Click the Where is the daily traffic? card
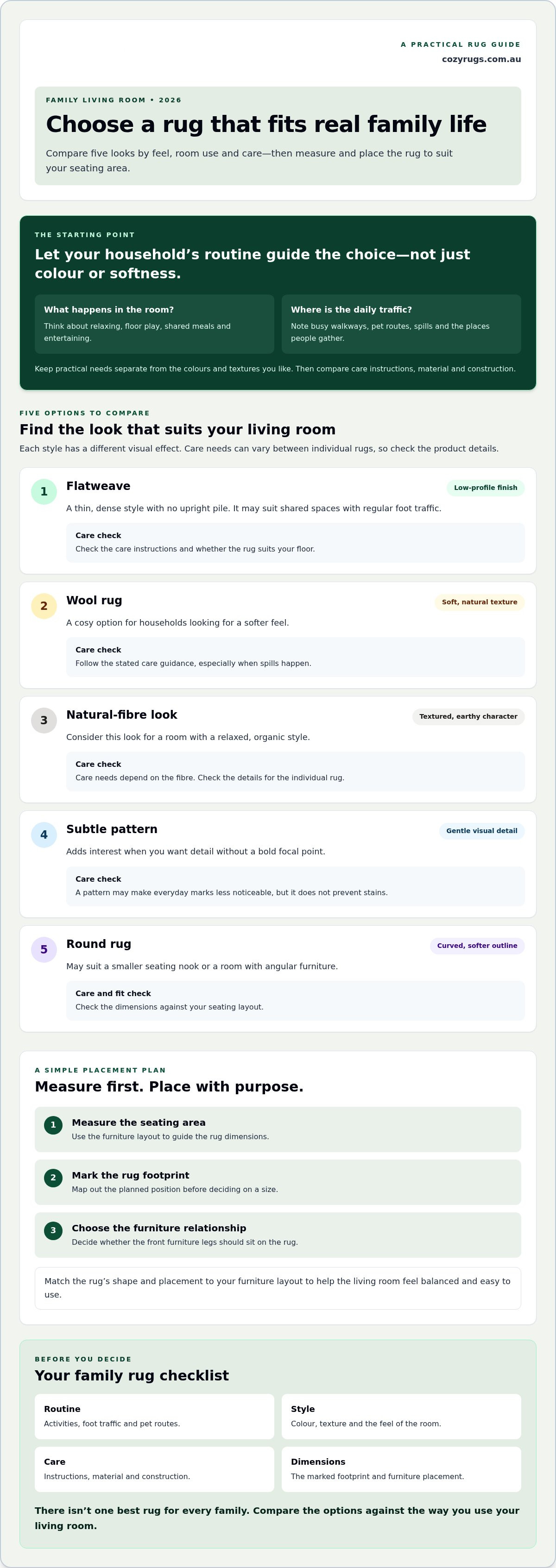The width and height of the screenshot is (556, 1568). click(x=401, y=324)
